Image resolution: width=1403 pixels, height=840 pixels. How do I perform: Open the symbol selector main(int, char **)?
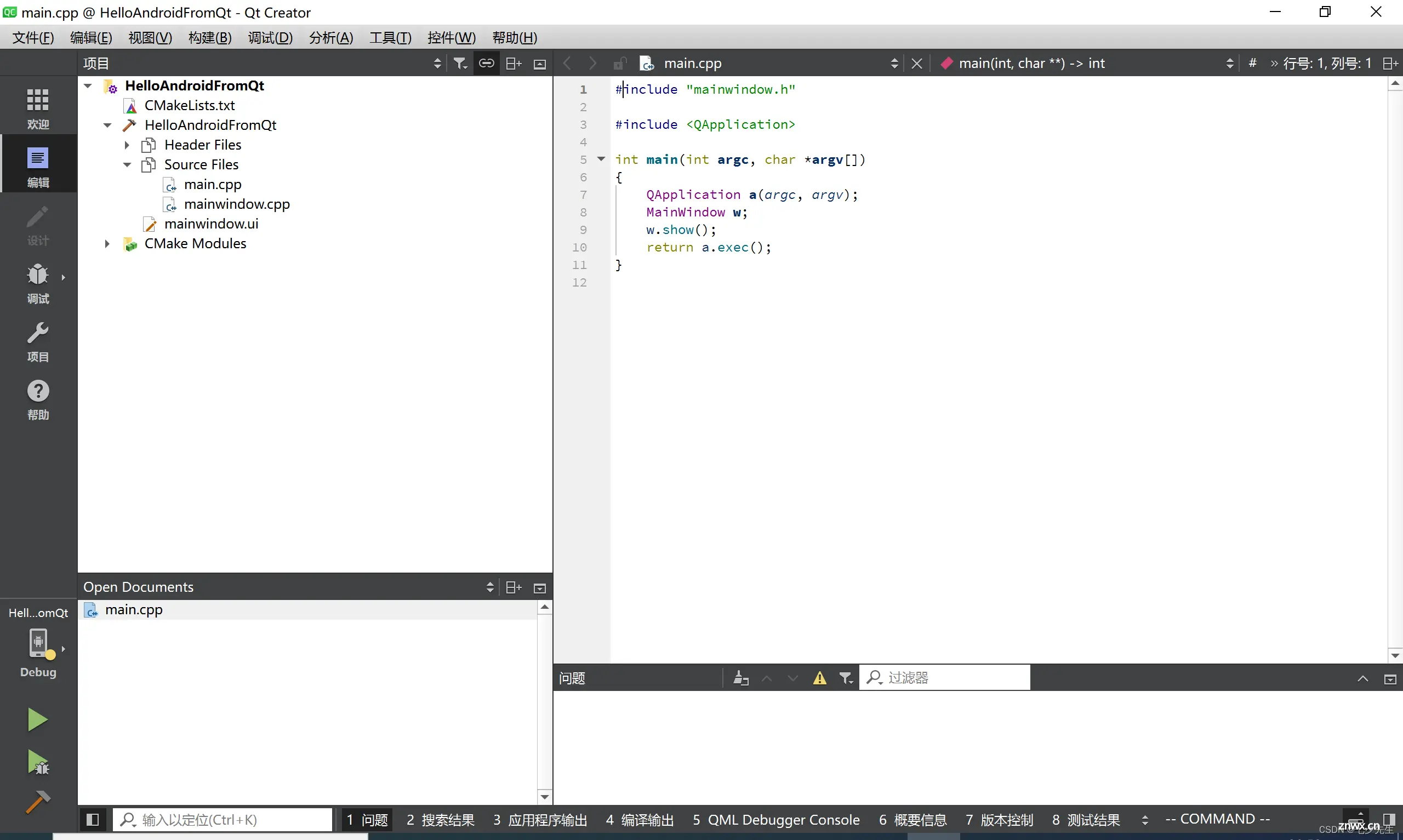pos(1087,64)
